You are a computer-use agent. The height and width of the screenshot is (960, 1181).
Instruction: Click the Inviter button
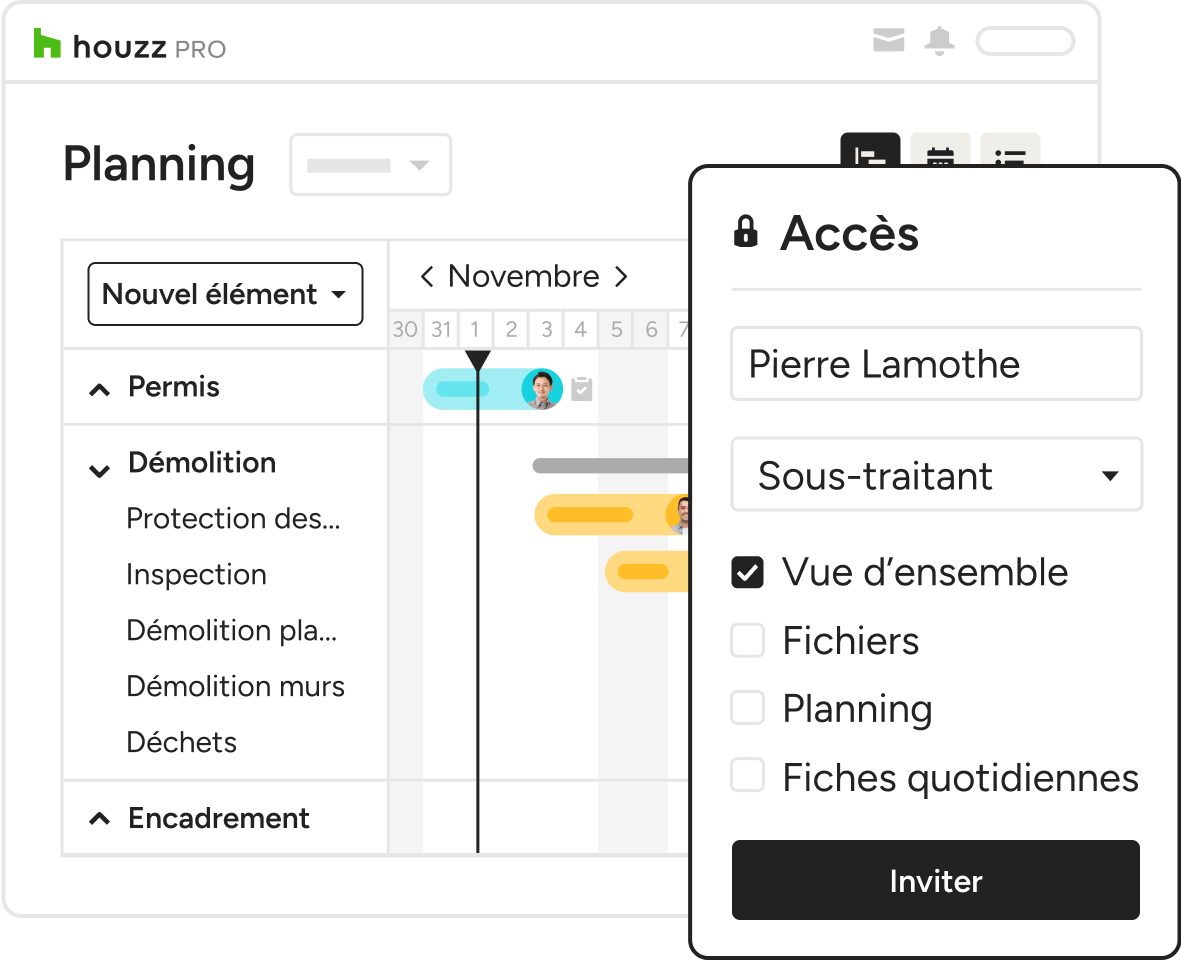[x=935, y=880]
